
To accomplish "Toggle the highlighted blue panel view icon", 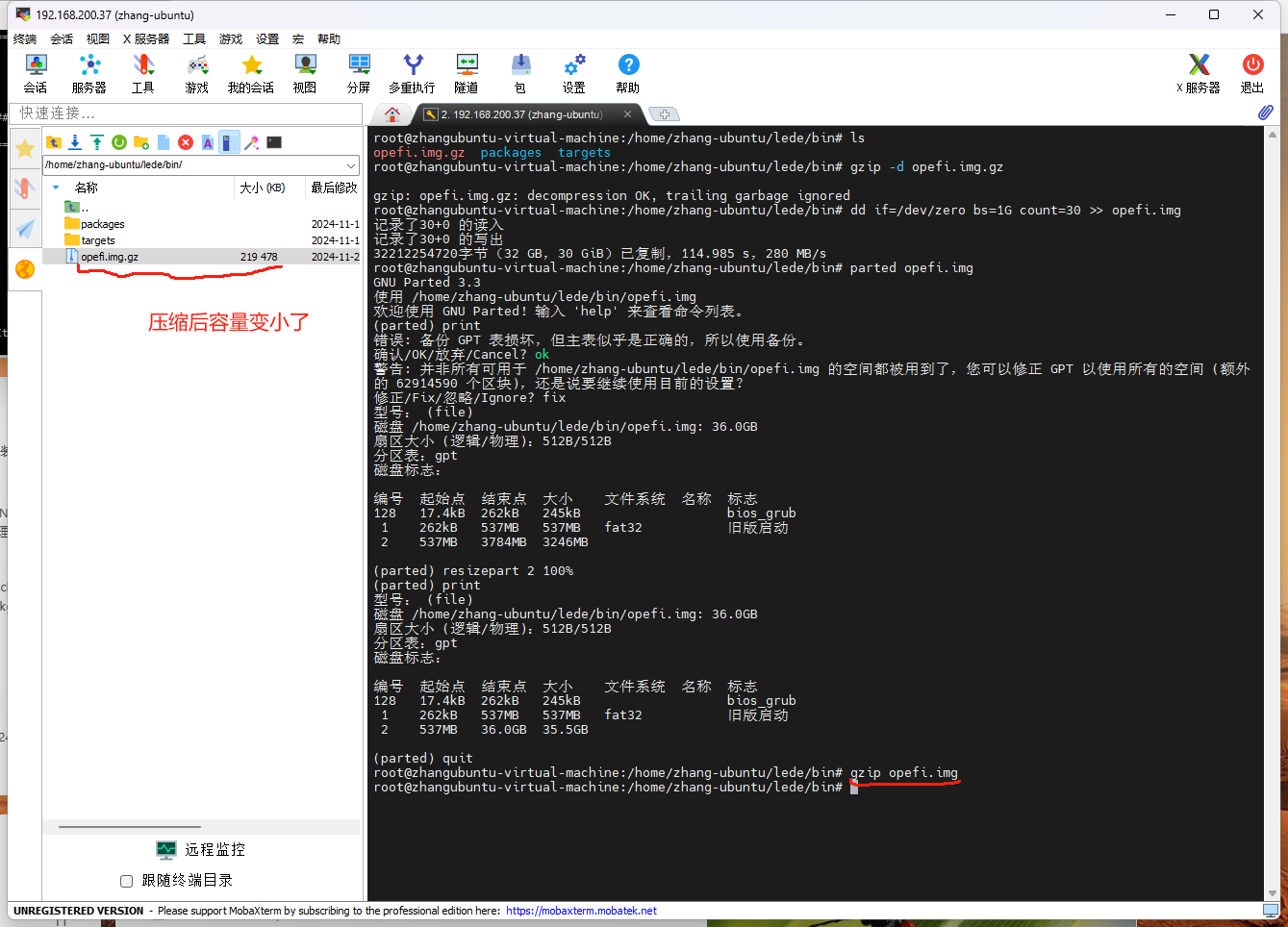I will [229, 142].
